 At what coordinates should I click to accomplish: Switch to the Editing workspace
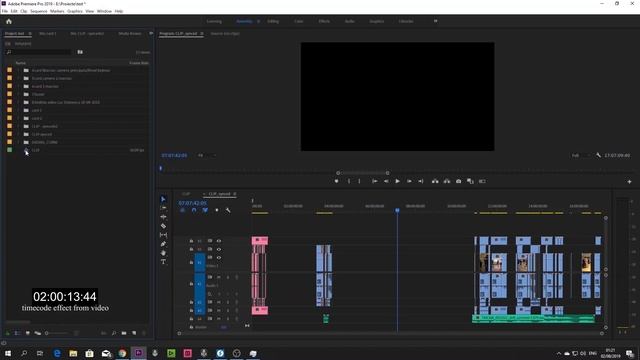[273, 21]
